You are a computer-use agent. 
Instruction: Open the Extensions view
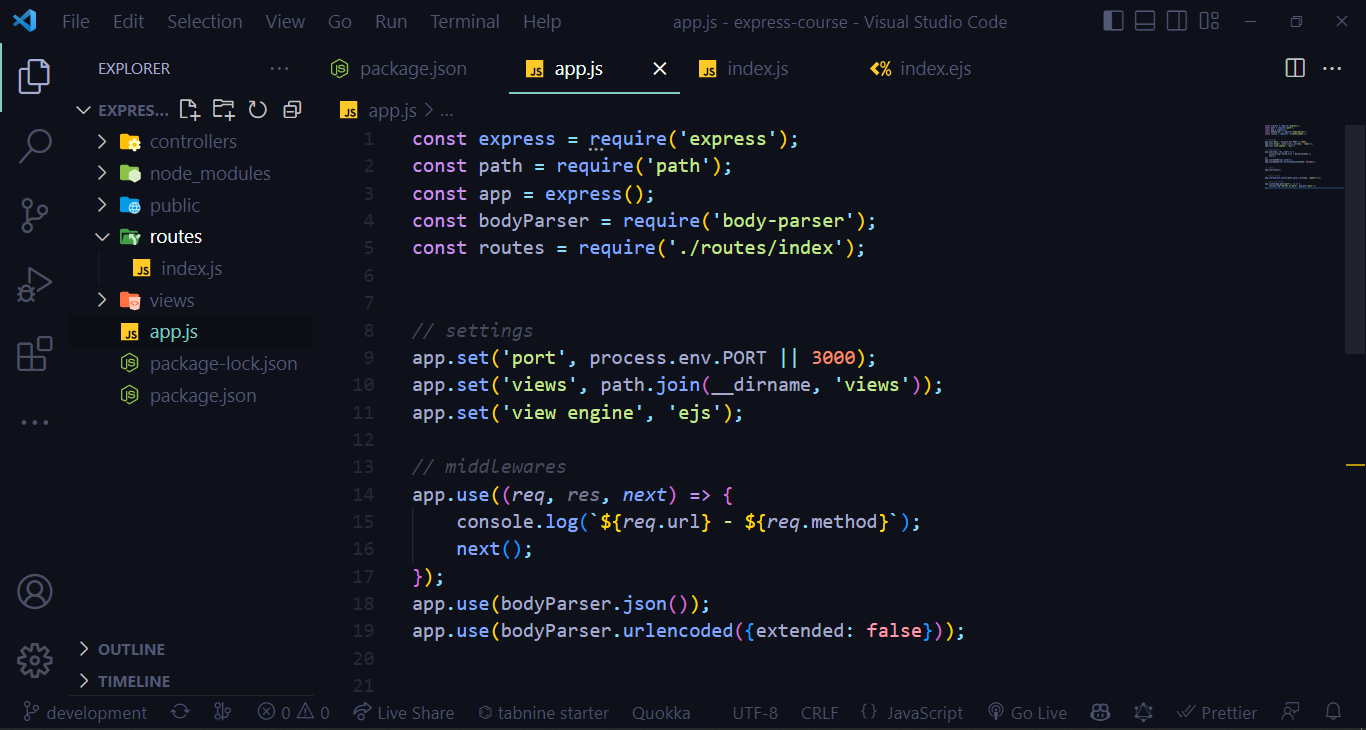[35, 352]
